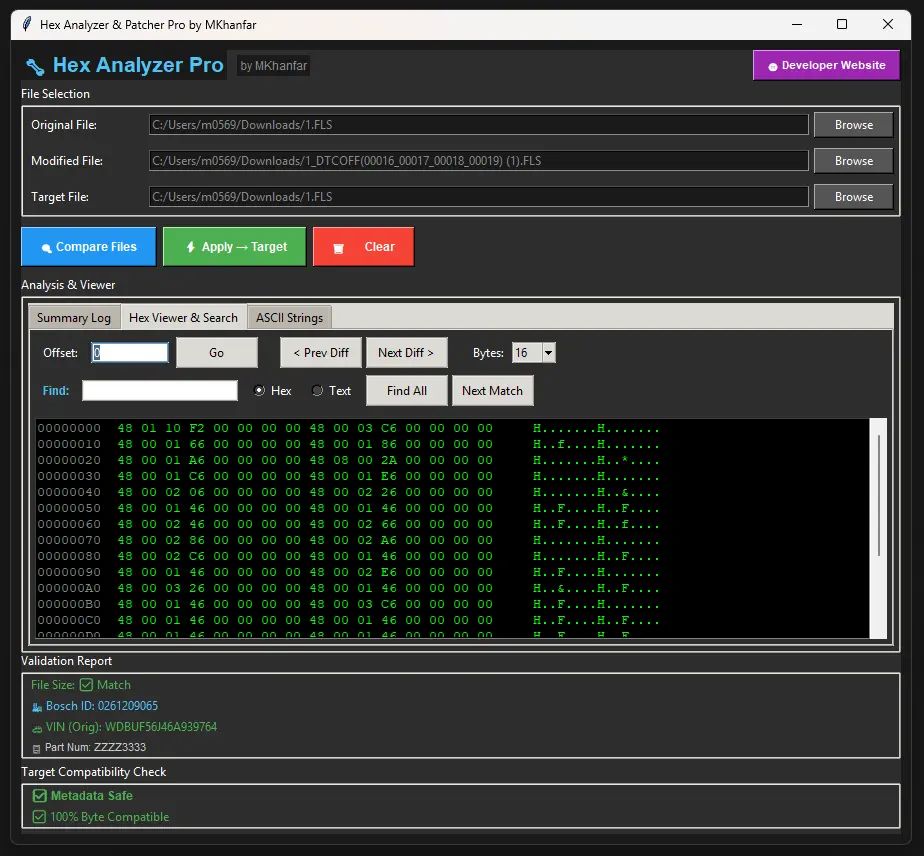
Task: Click the feather app icon in title bar
Action: point(26,24)
